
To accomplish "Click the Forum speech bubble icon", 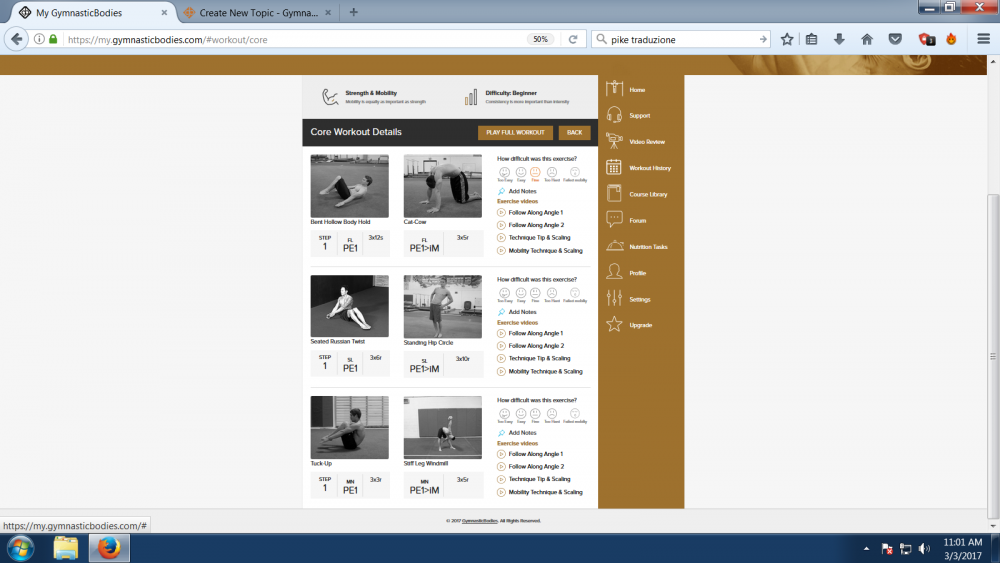I will [614, 219].
